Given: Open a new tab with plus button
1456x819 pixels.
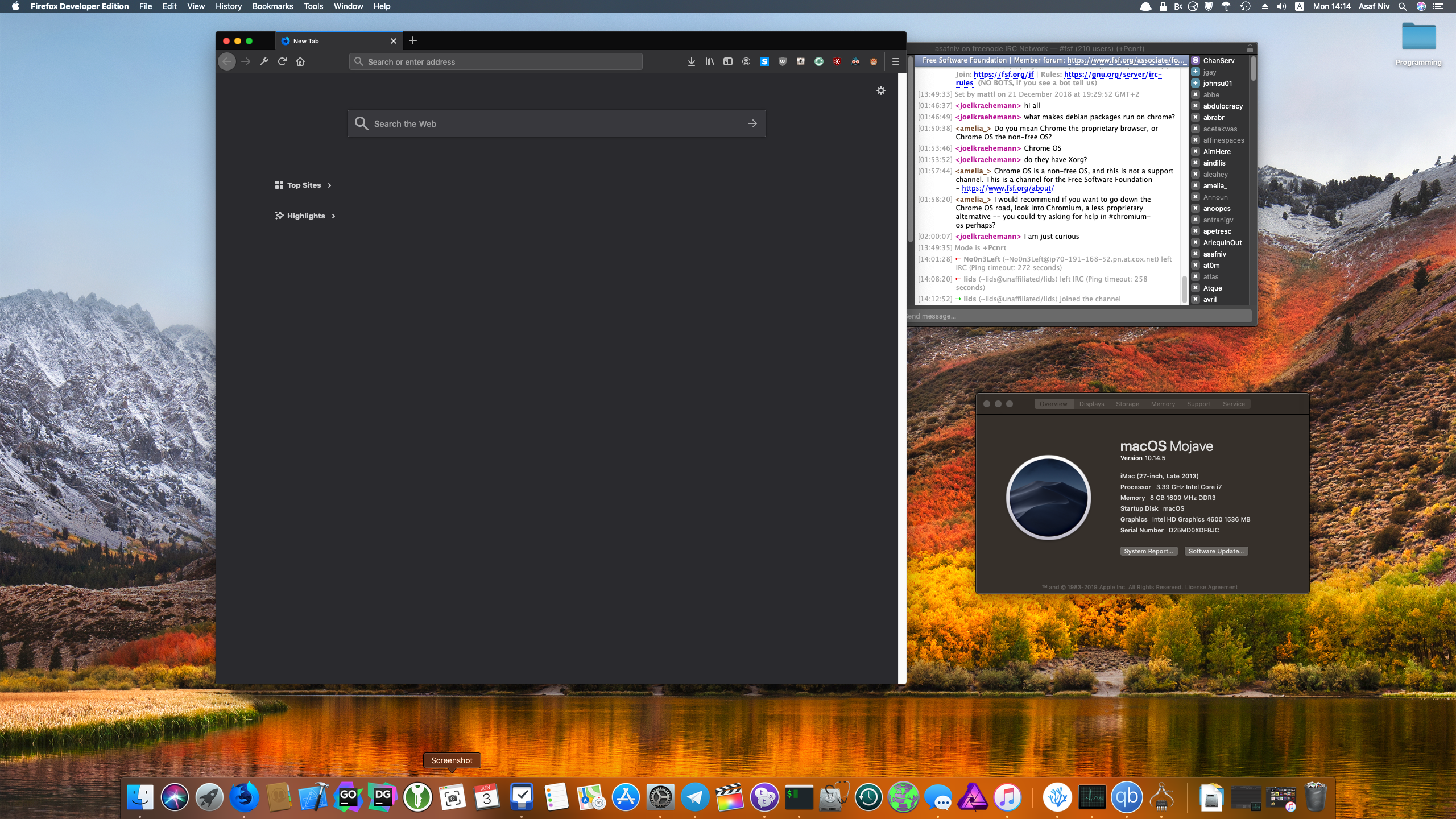Looking at the screenshot, I should point(413,40).
